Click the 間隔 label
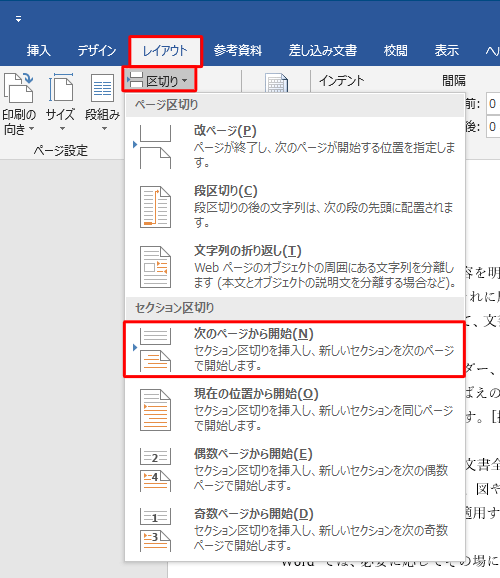 454,80
